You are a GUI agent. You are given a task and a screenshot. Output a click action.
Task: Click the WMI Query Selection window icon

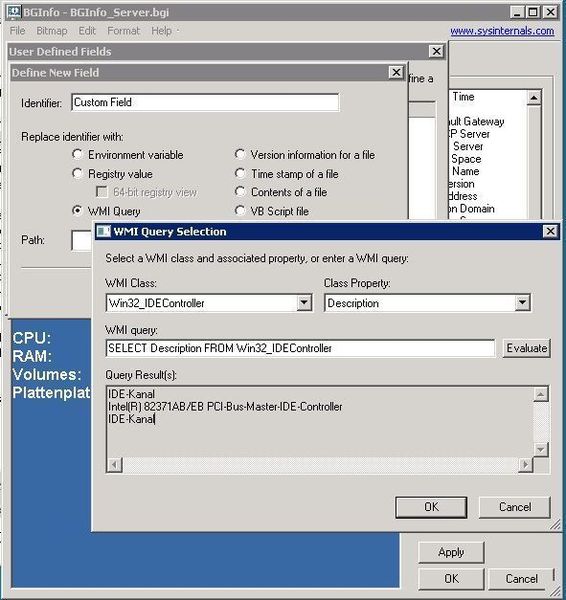pyautogui.click(x=103, y=232)
